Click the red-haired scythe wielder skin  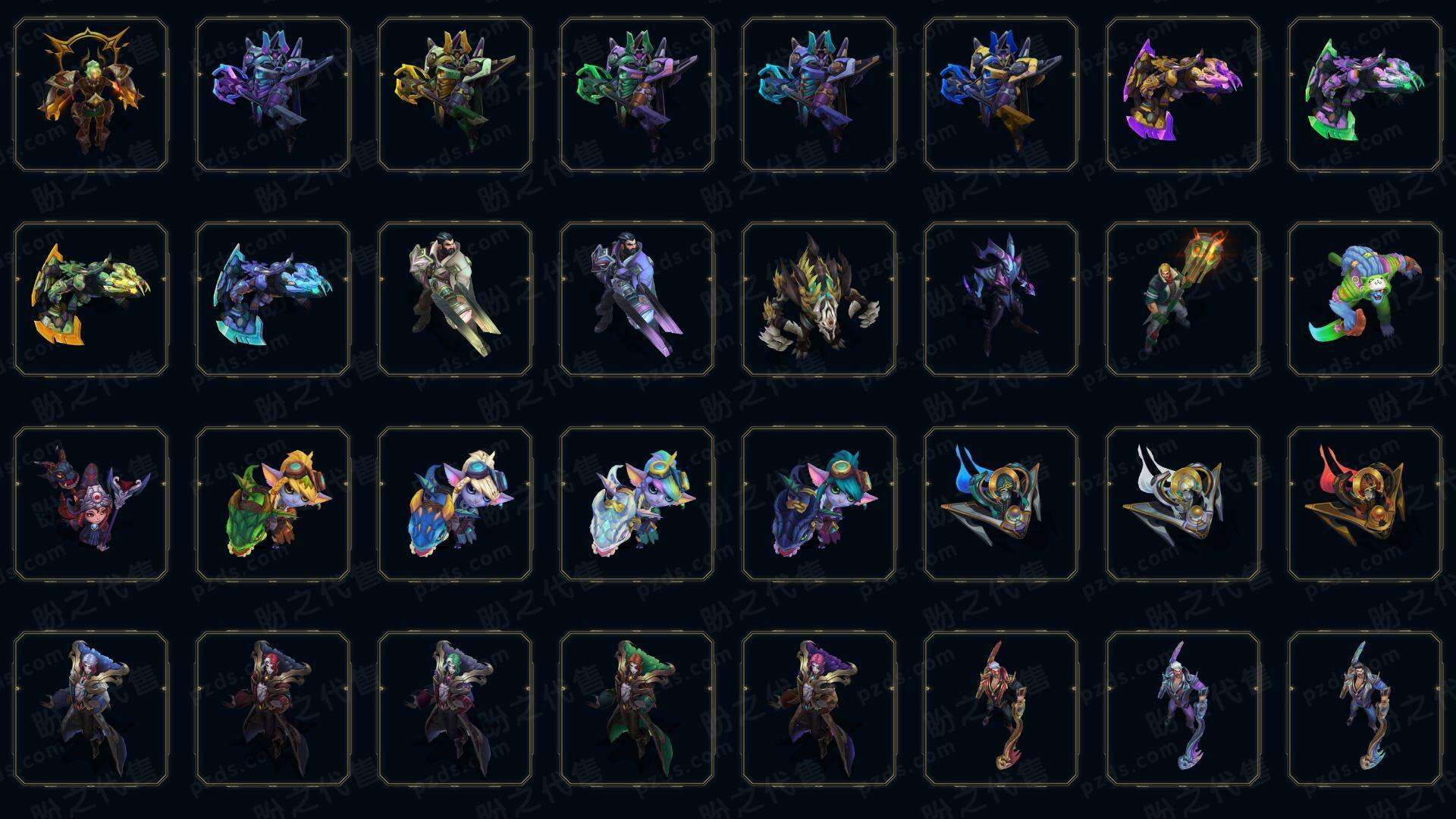point(1001,708)
